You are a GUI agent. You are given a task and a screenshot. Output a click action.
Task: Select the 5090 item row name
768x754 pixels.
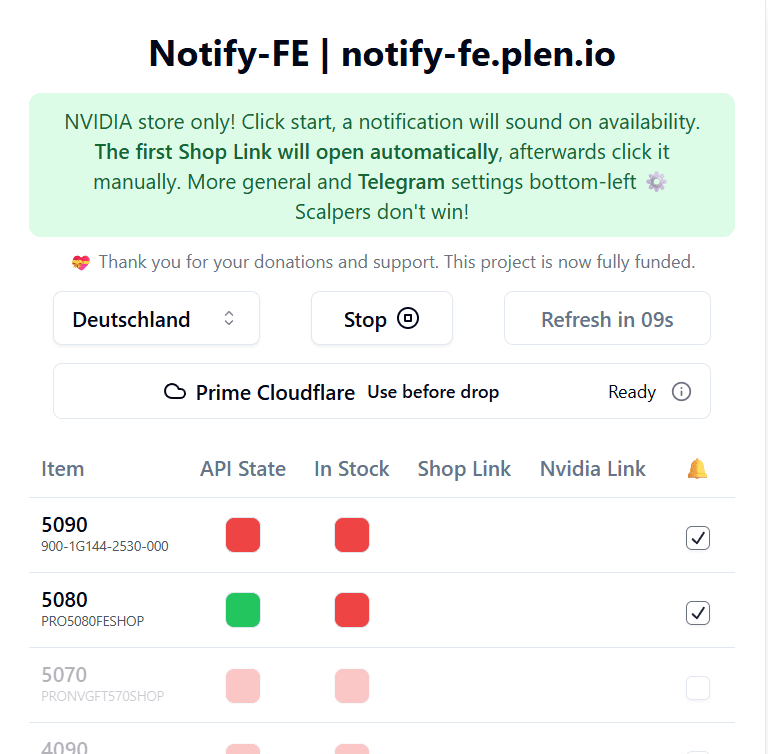65,525
